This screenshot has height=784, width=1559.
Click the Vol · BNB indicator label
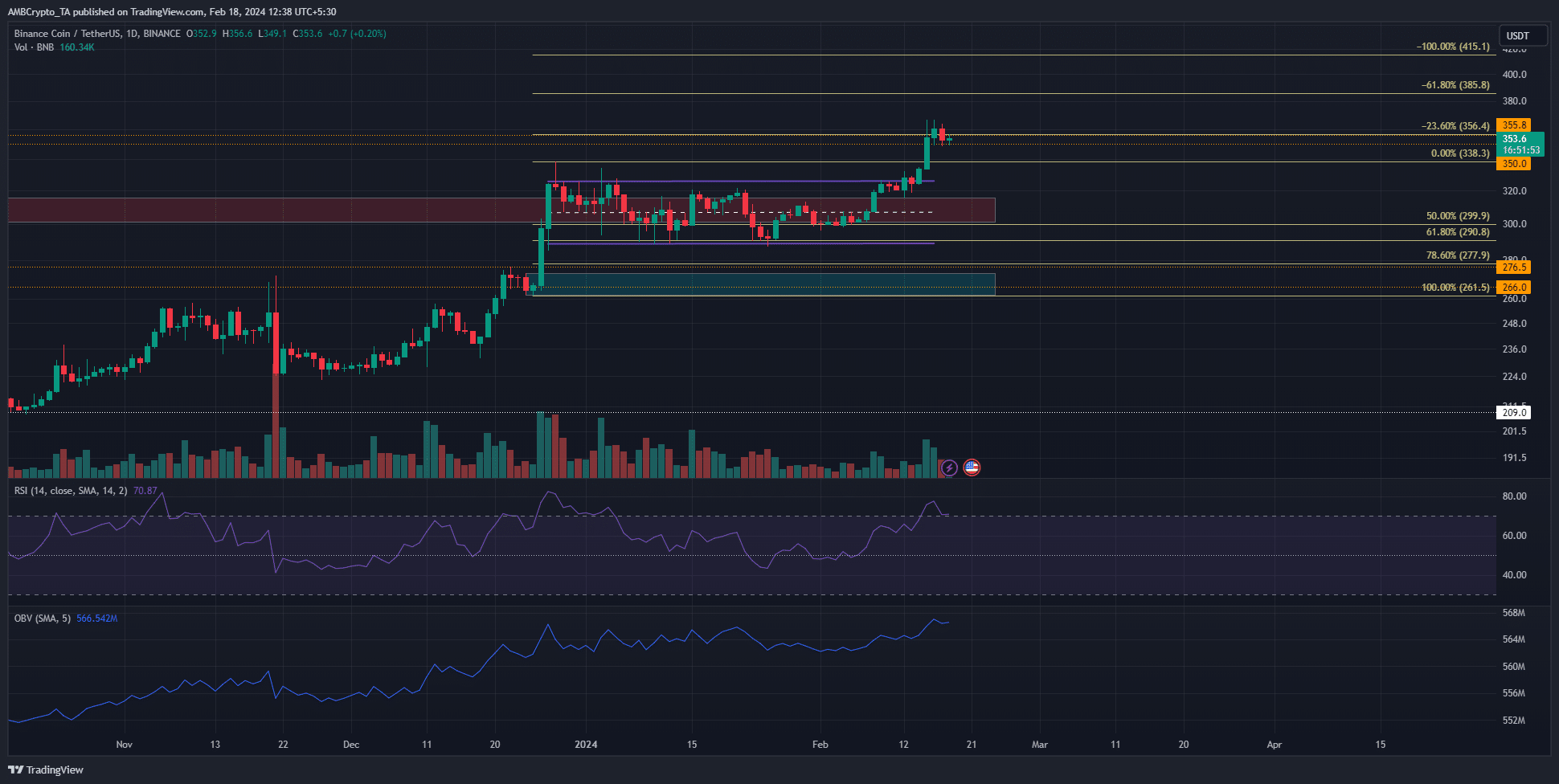pos(34,47)
